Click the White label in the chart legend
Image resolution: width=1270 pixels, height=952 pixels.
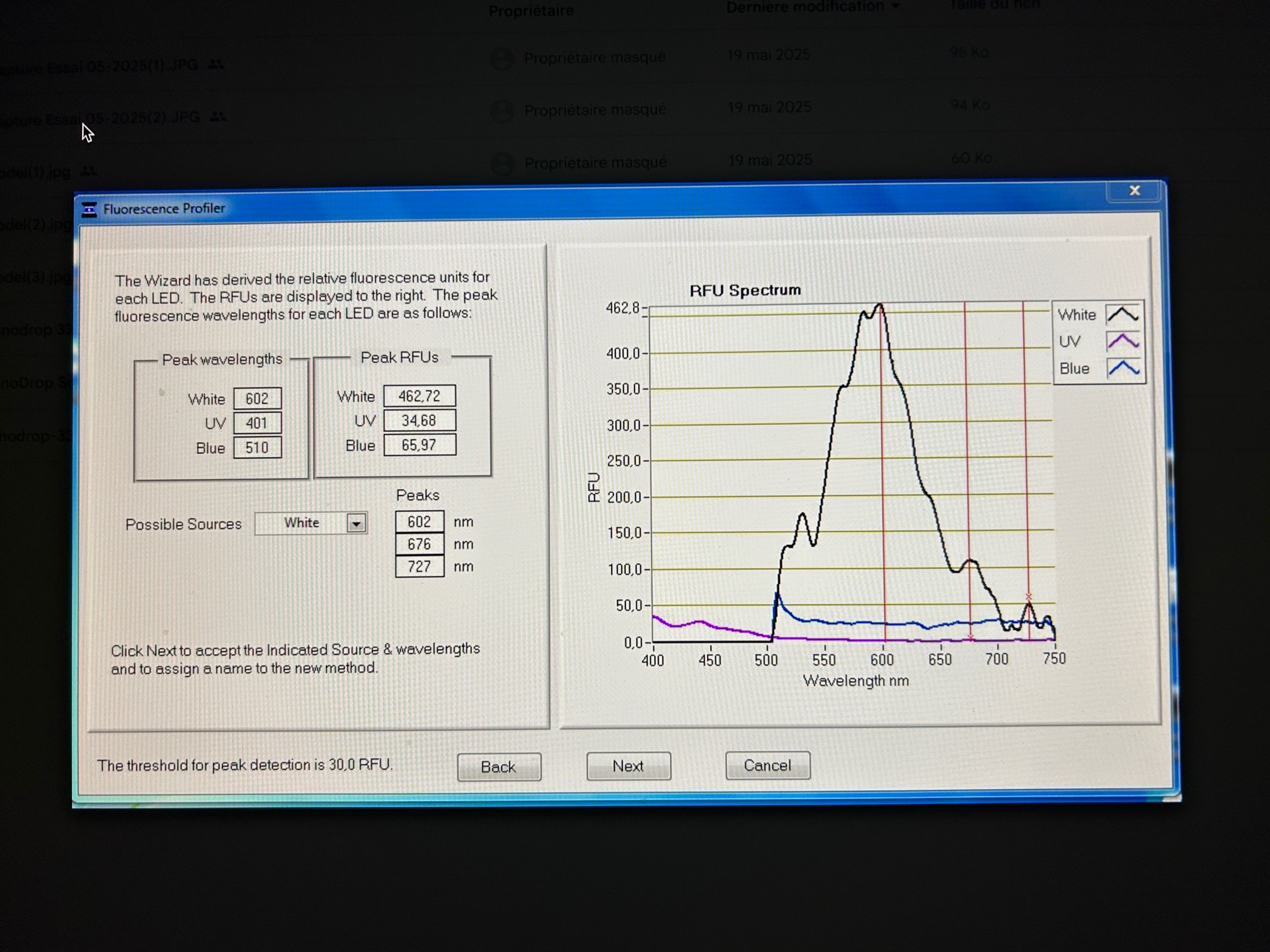coord(1077,314)
